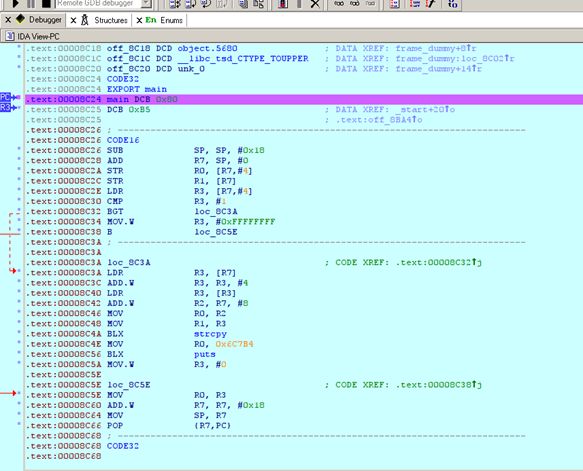Click the first glasses watch icon

pyautogui.click(x=339, y=4)
